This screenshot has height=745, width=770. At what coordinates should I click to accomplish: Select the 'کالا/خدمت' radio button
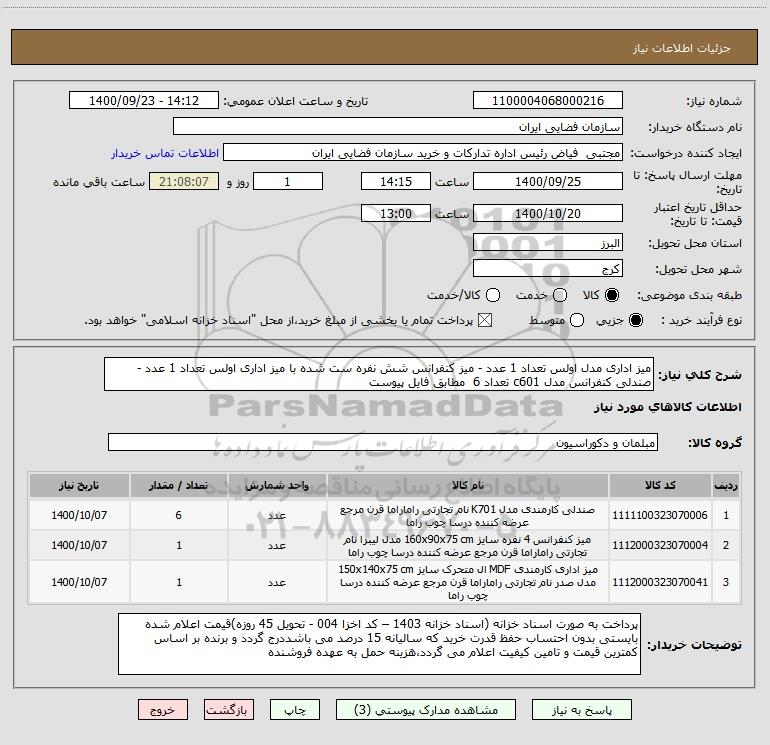coord(493,295)
